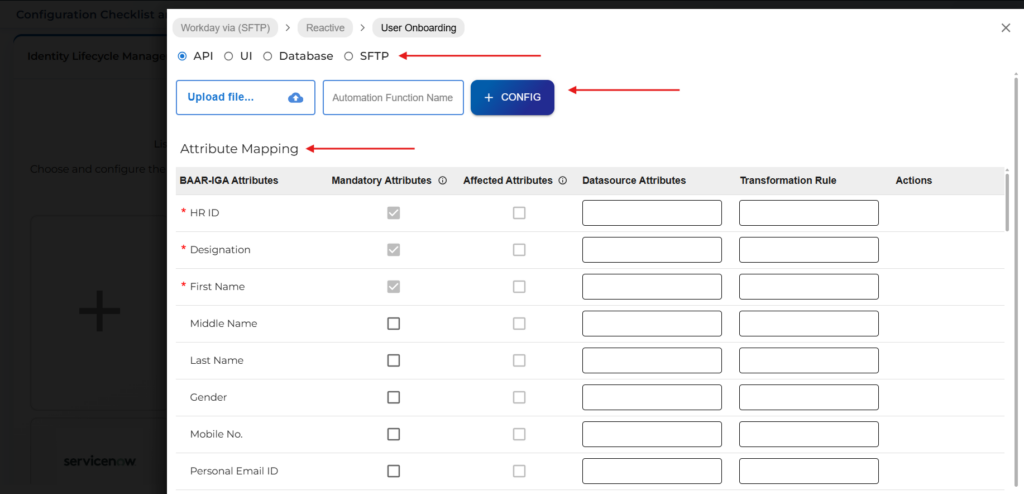Toggle Affected checkbox for First Name
The height and width of the screenshot is (494, 1024).
pyautogui.click(x=519, y=287)
